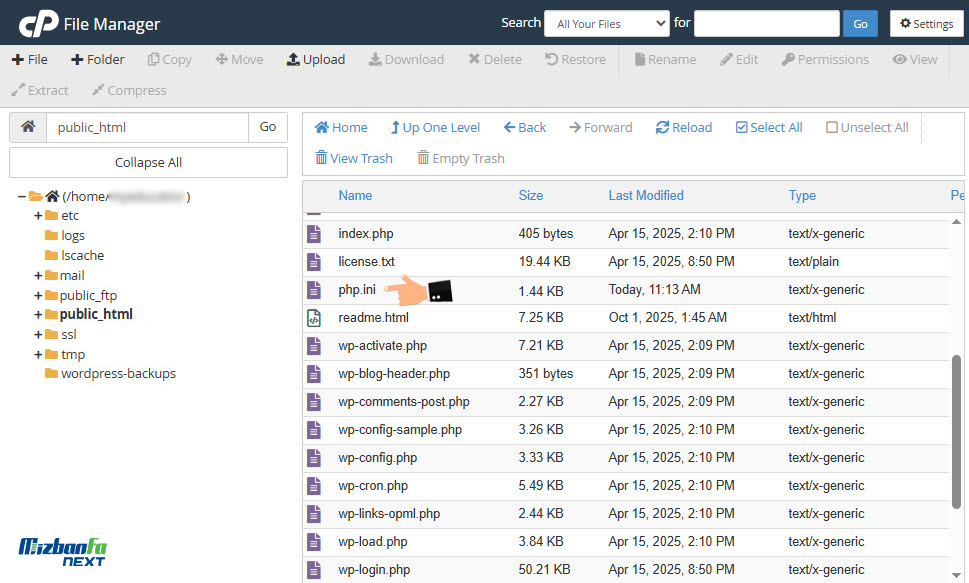Click the Reload icon
This screenshot has height=583, width=969.
click(662, 128)
